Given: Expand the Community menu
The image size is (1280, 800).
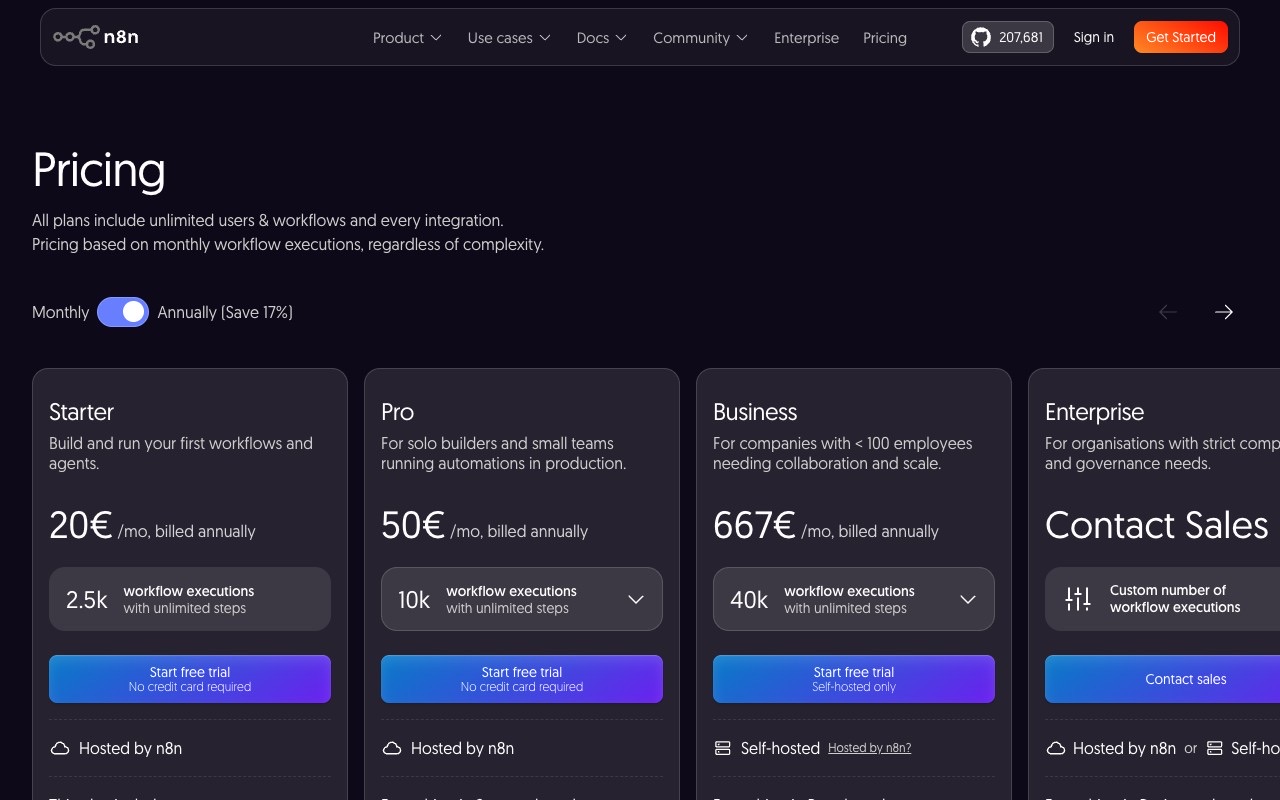Looking at the screenshot, I should [x=701, y=38].
